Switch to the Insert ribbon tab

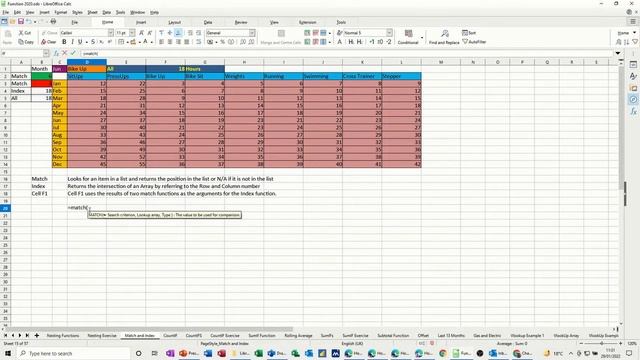point(141,22)
